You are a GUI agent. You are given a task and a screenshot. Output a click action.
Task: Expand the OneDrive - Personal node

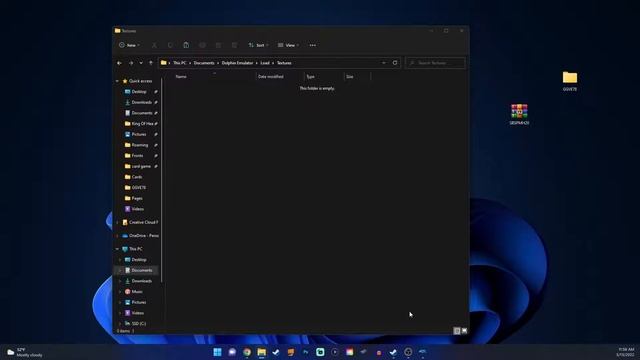pos(118,236)
